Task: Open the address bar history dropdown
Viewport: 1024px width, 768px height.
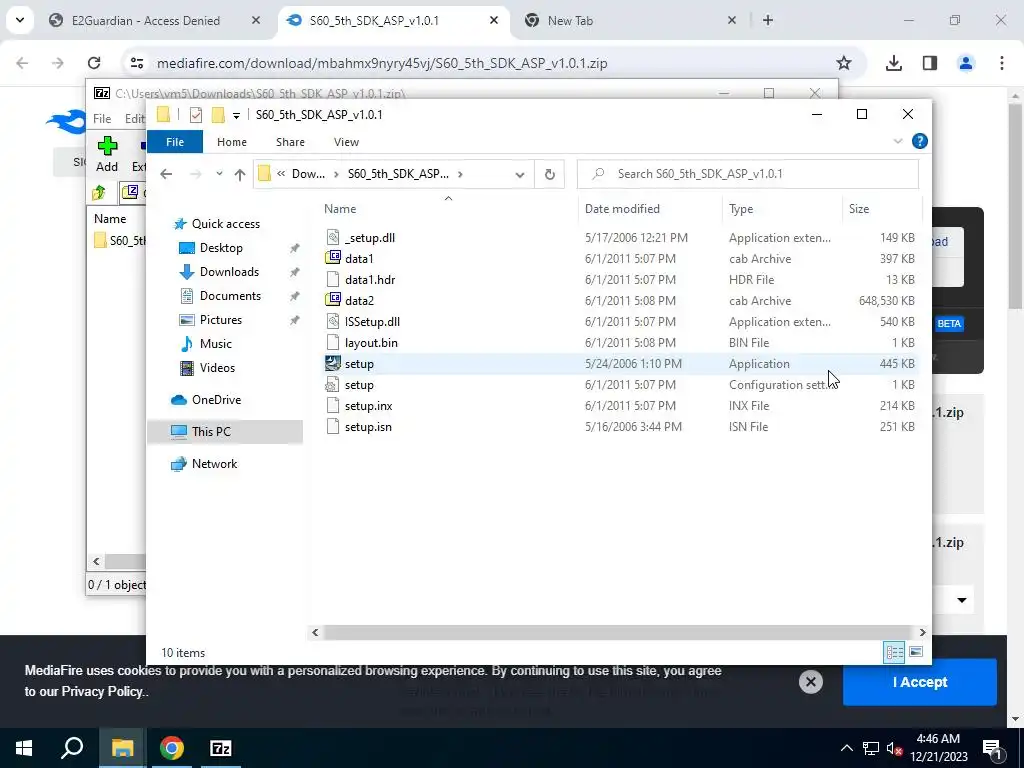Action: pos(520,174)
